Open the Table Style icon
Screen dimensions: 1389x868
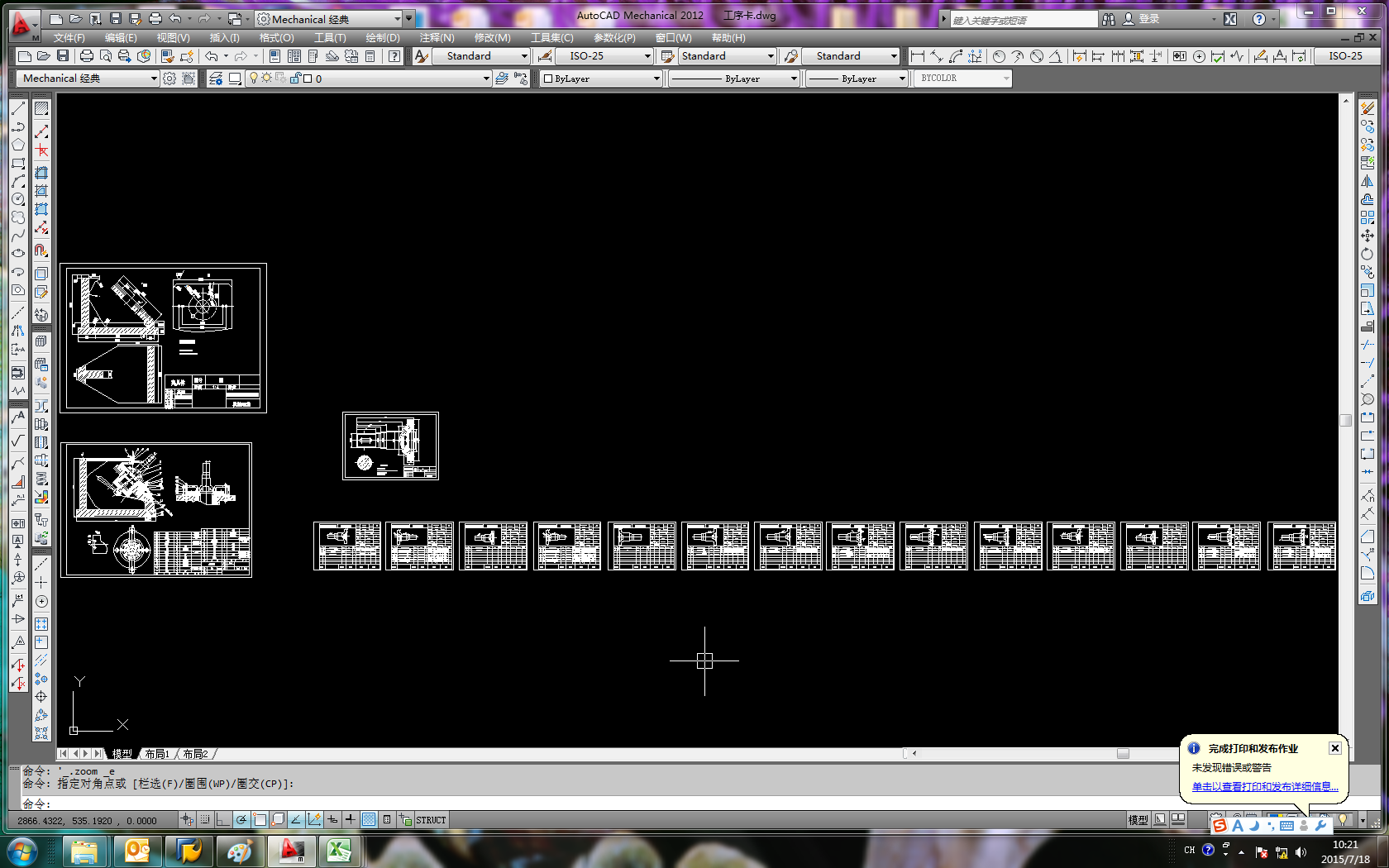668,56
